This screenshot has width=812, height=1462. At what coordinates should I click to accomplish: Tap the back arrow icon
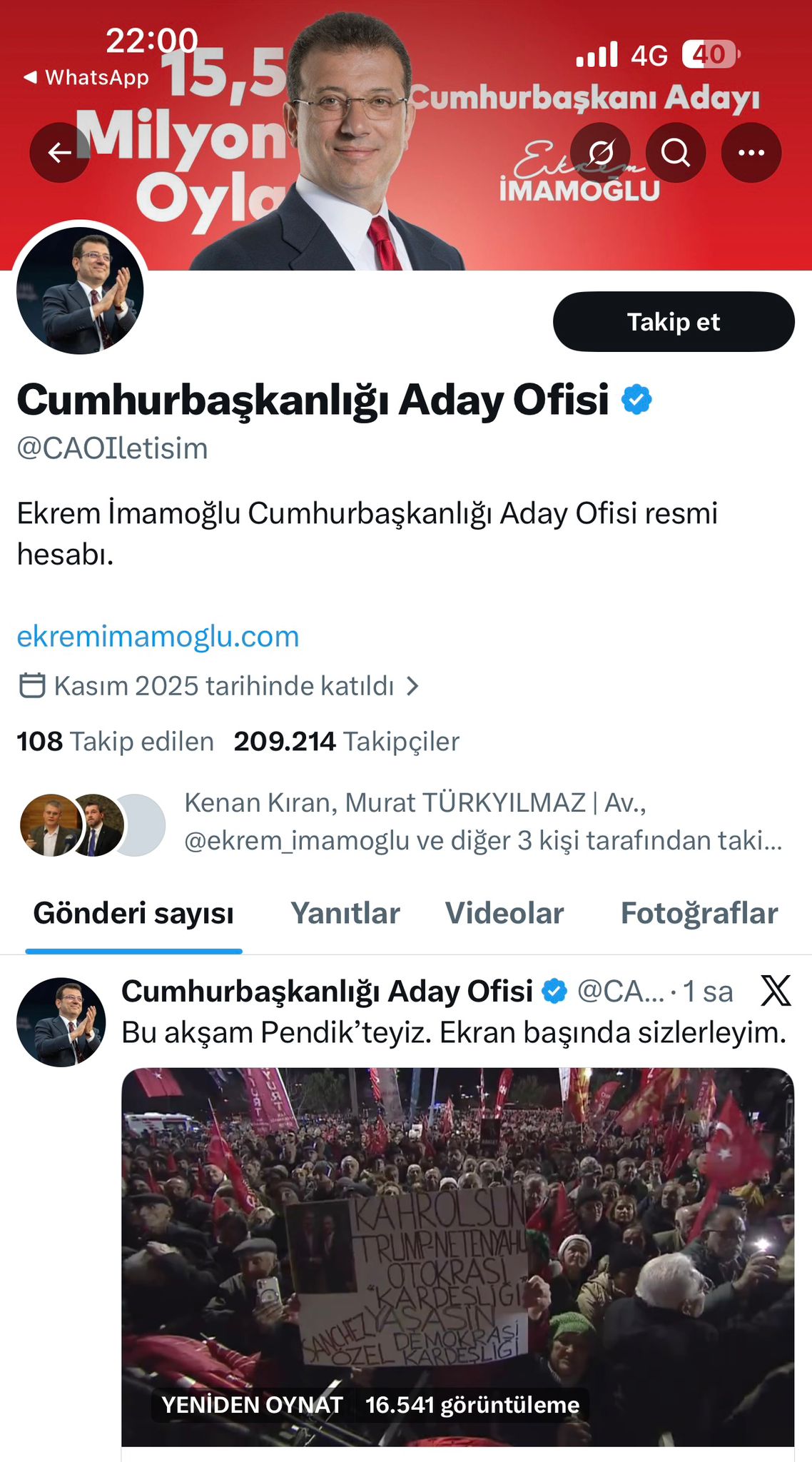click(60, 152)
